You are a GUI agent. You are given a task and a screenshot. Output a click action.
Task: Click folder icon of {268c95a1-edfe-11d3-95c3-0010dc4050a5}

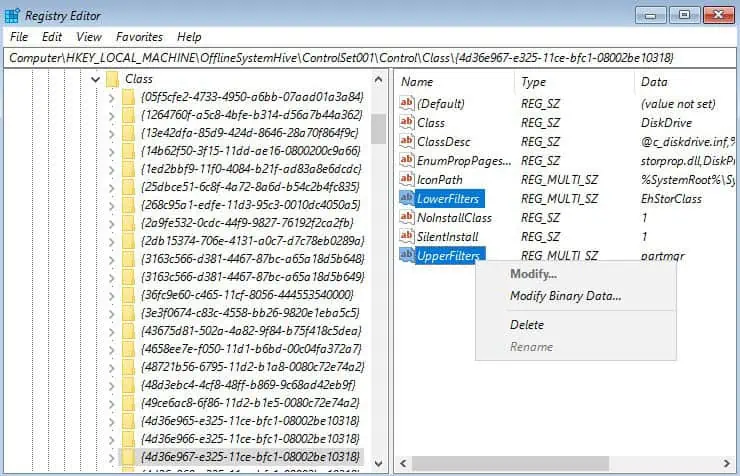[x=128, y=205]
